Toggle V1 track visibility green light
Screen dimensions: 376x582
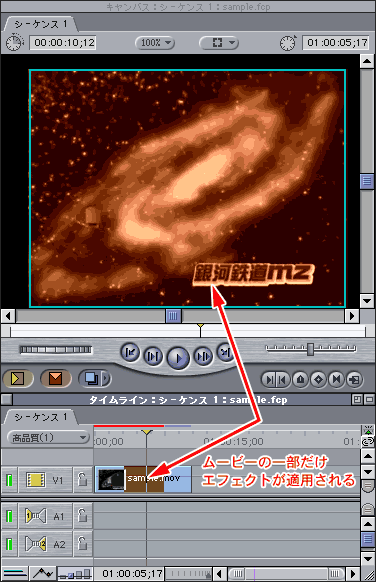9,480
